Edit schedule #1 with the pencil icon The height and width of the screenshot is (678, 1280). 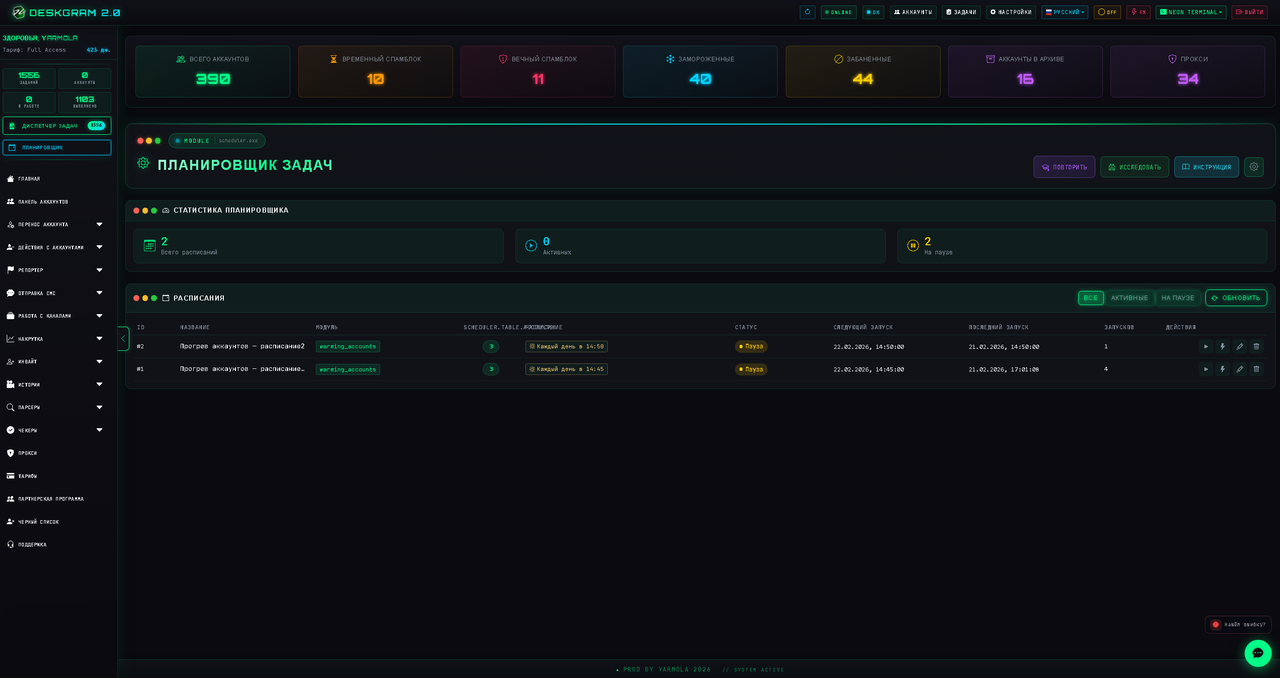(1240, 369)
